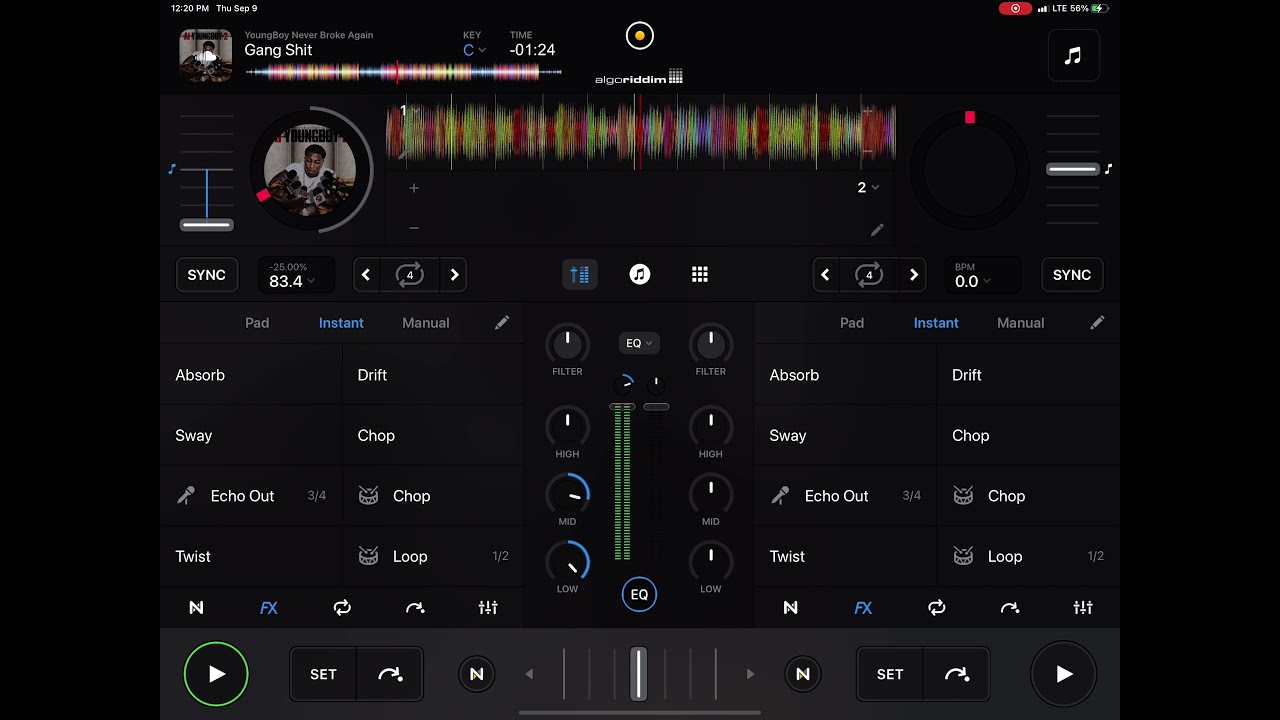Click left deck tempo slider handle
This screenshot has height=720, width=1280.
[x=207, y=225]
